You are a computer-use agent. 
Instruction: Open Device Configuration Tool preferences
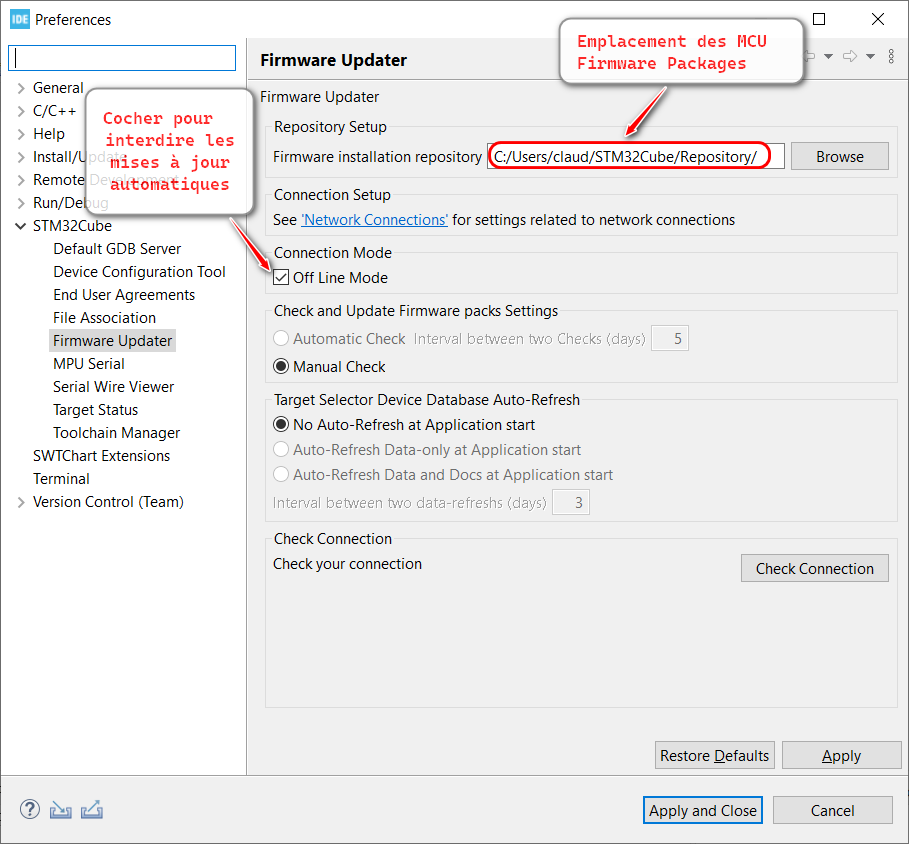[139, 272]
